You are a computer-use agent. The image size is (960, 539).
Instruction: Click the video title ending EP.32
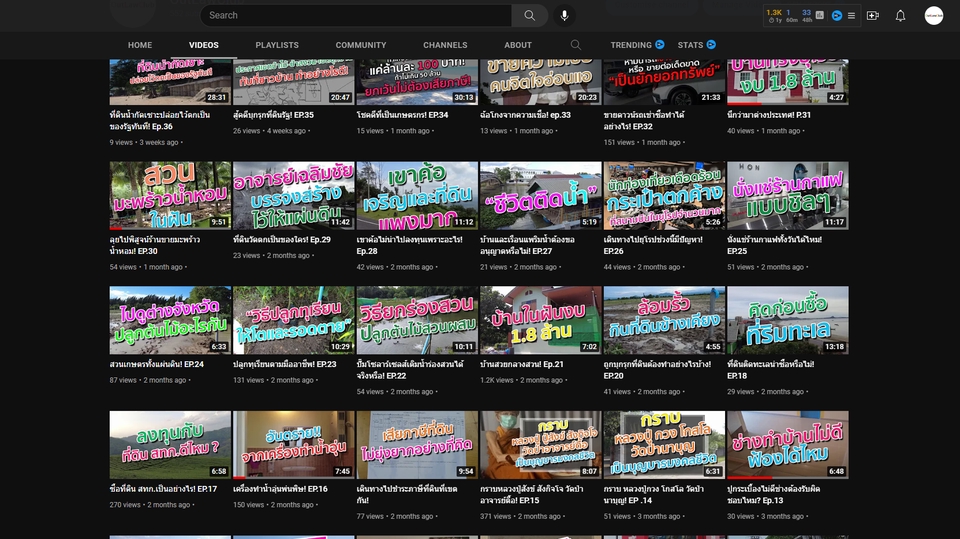644,121
